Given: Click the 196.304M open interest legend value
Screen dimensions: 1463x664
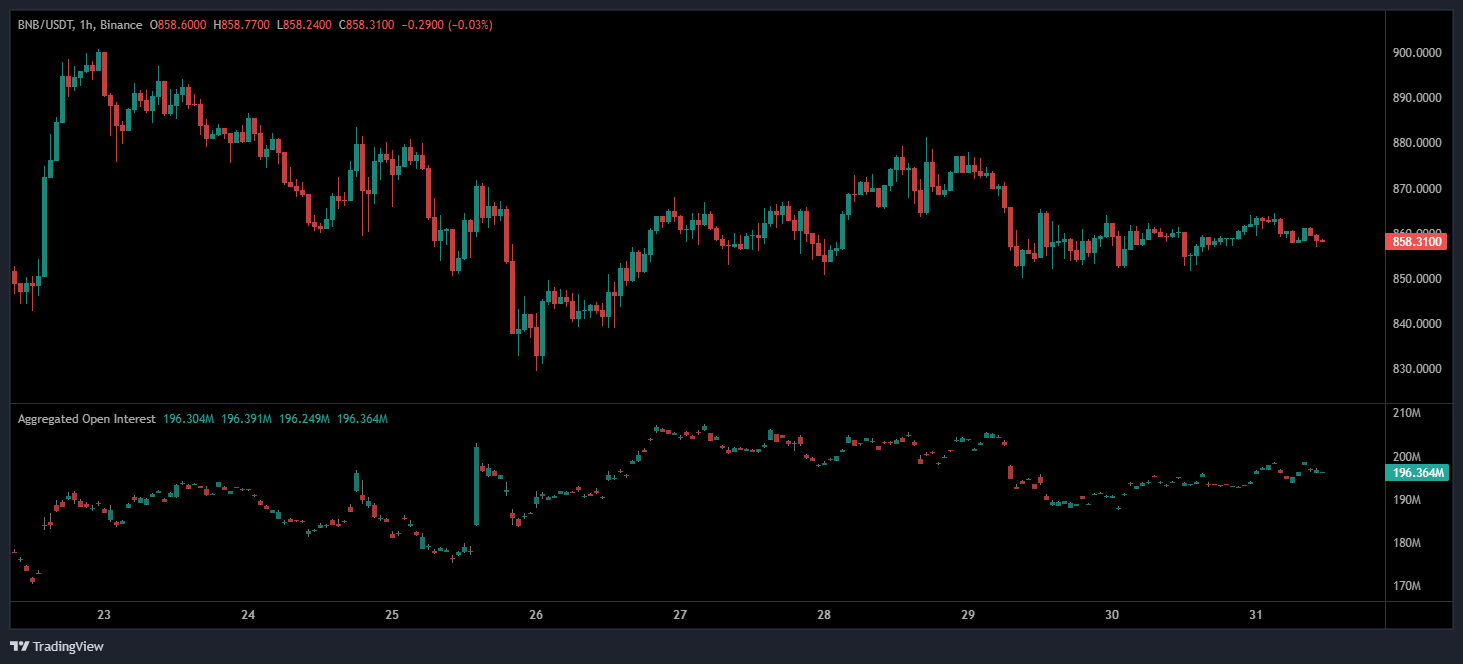Looking at the screenshot, I should click(x=188, y=419).
